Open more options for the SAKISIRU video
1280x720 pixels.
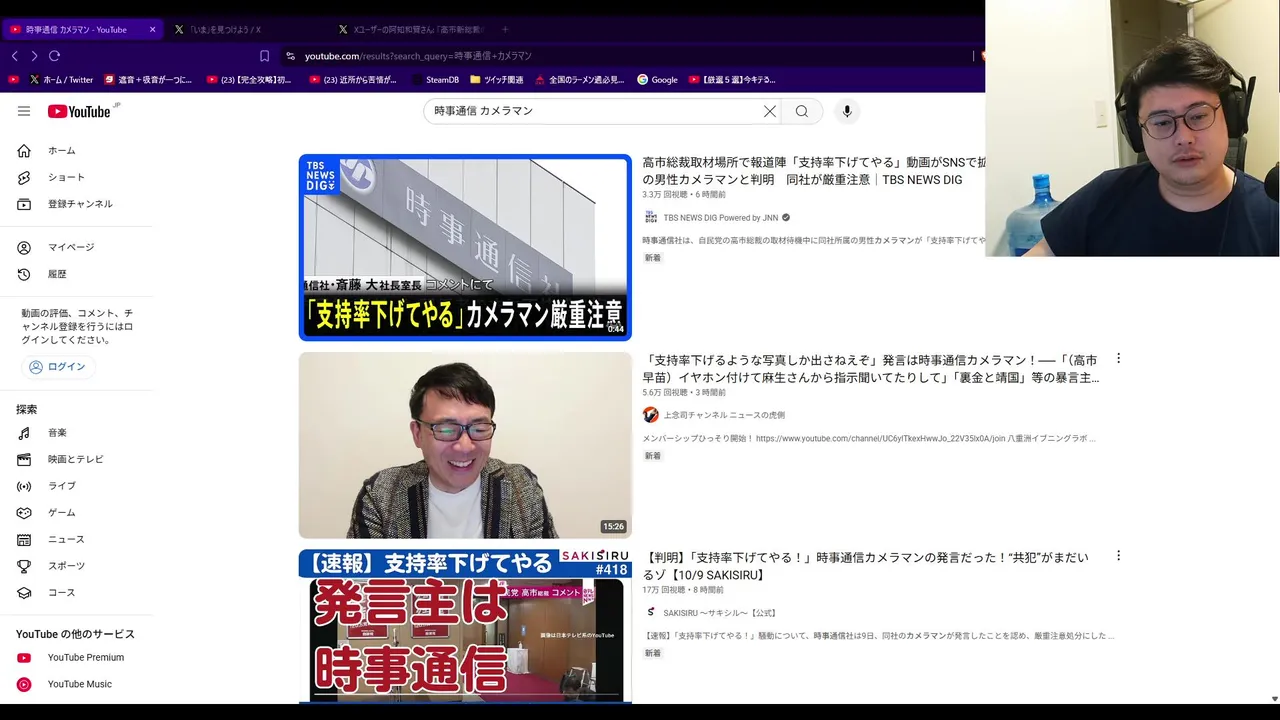point(1118,556)
